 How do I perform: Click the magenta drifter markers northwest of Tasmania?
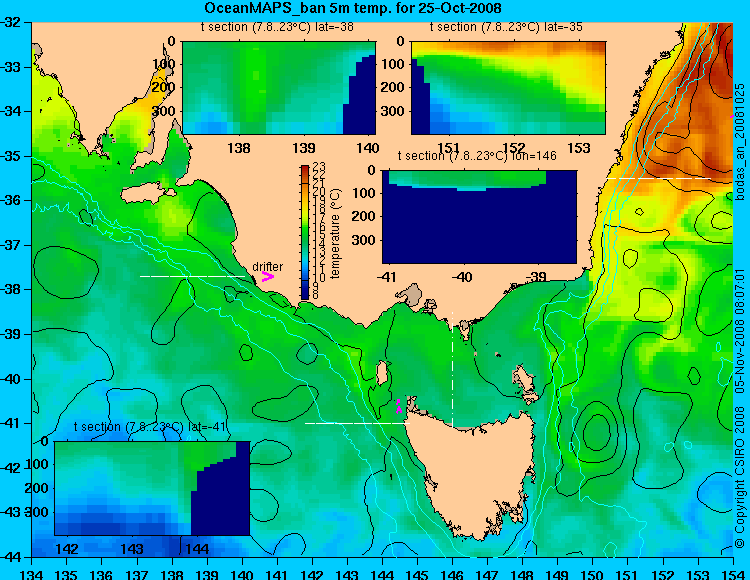398,406
